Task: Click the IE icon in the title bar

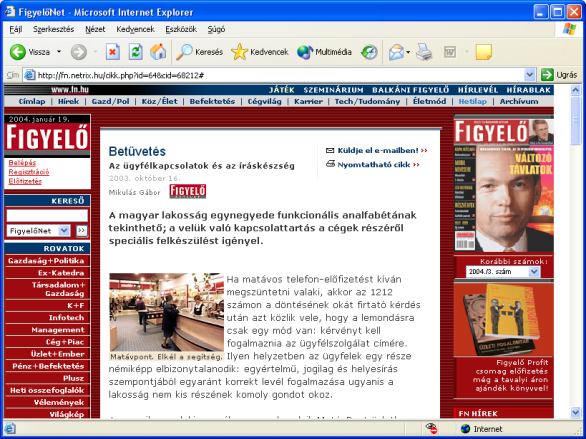Action: (10, 12)
